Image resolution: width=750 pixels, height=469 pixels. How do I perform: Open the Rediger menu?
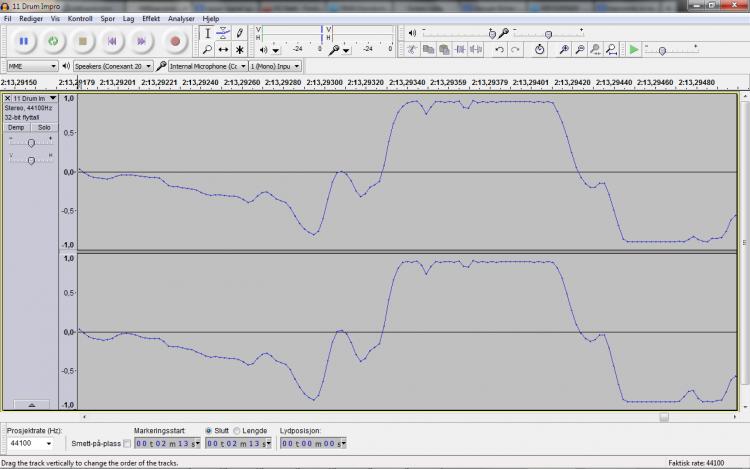(31, 19)
